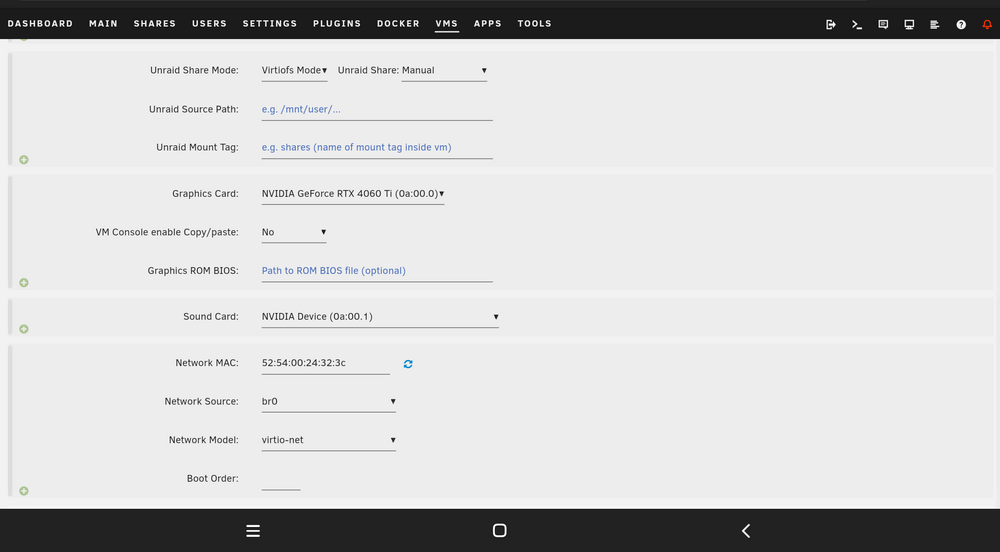The height and width of the screenshot is (552, 1000).
Task: Open the Network Source br0 dropdown
Action: click(x=328, y=402)
